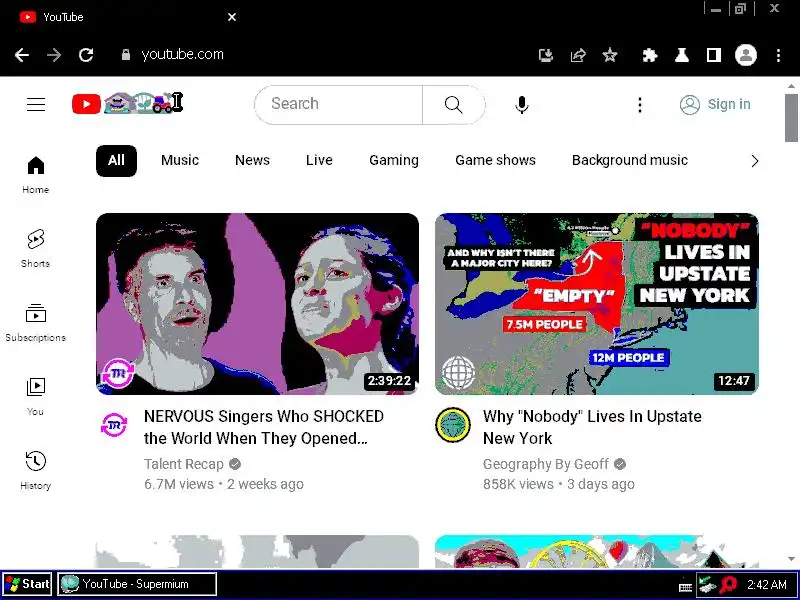Open the browser profile avatar

[745, 55]
